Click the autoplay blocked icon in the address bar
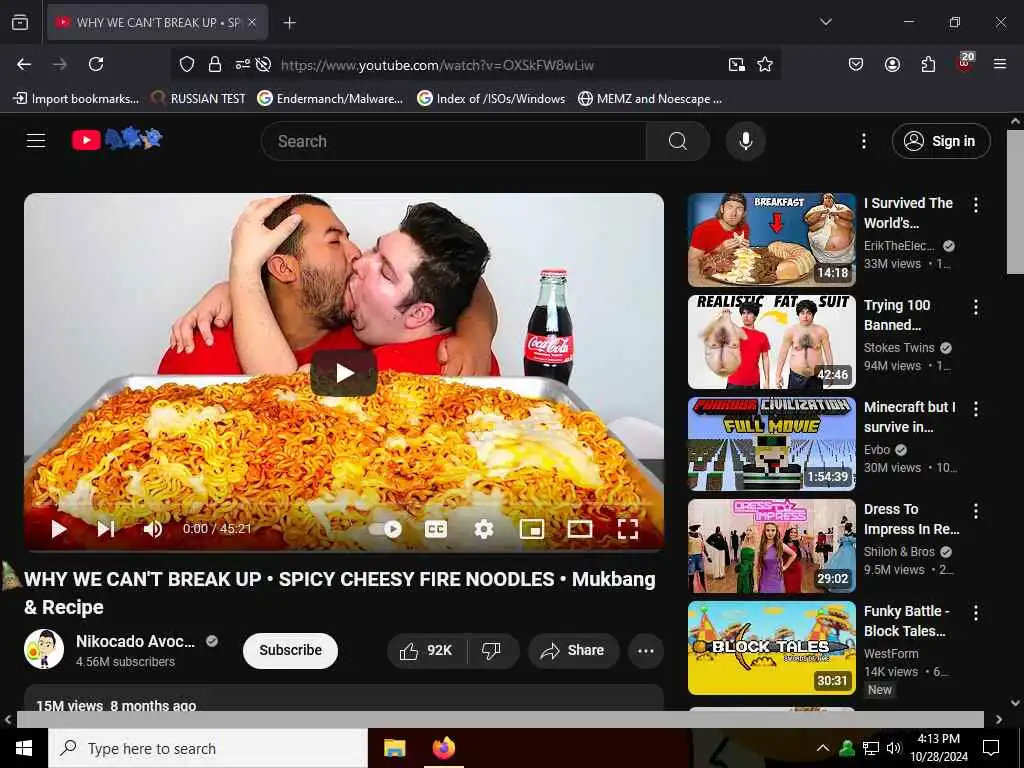The image size is (1024, 768). point(263,64)
